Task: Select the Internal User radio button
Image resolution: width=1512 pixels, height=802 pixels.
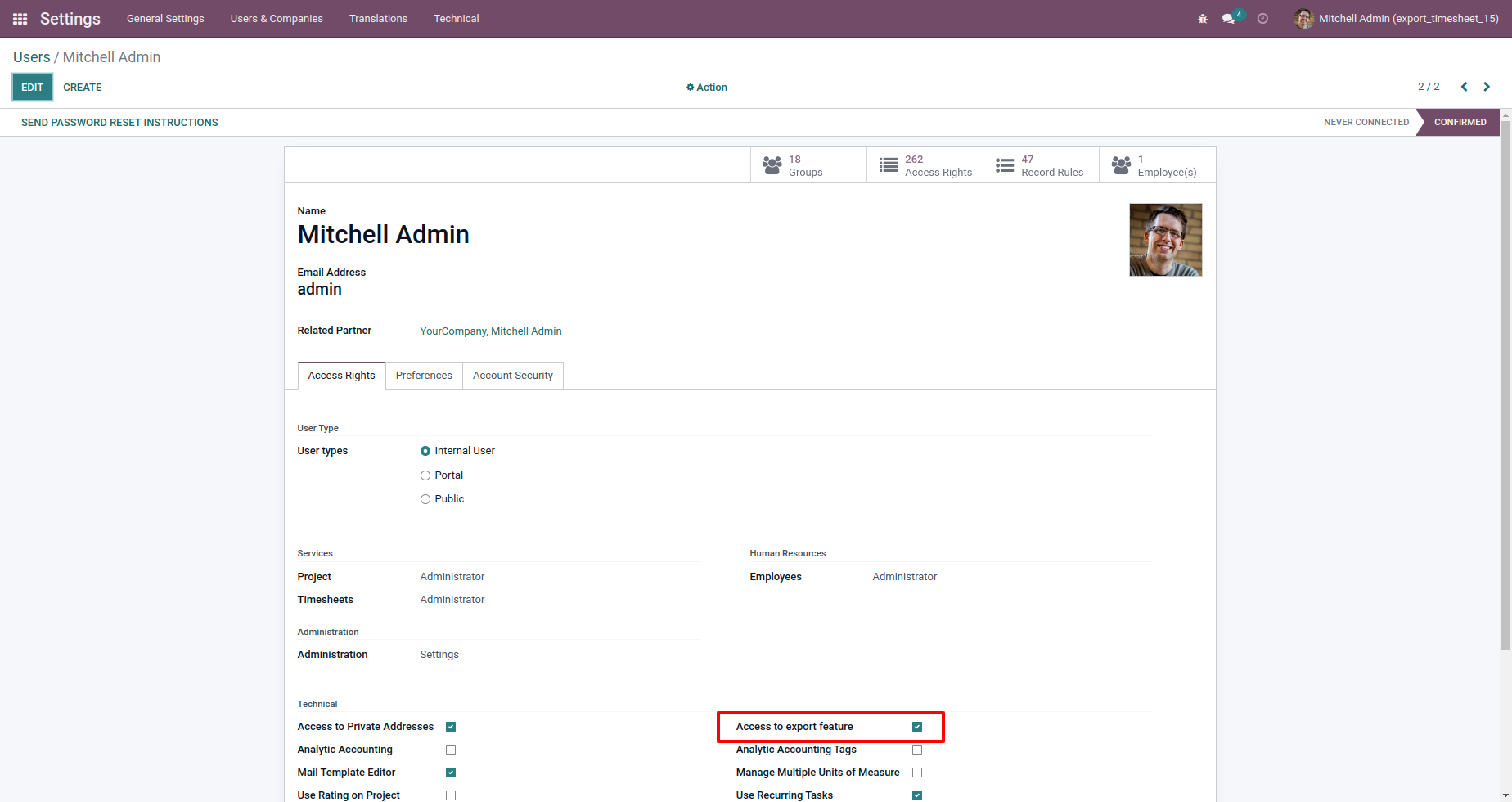Action: [x=425, y=451]
